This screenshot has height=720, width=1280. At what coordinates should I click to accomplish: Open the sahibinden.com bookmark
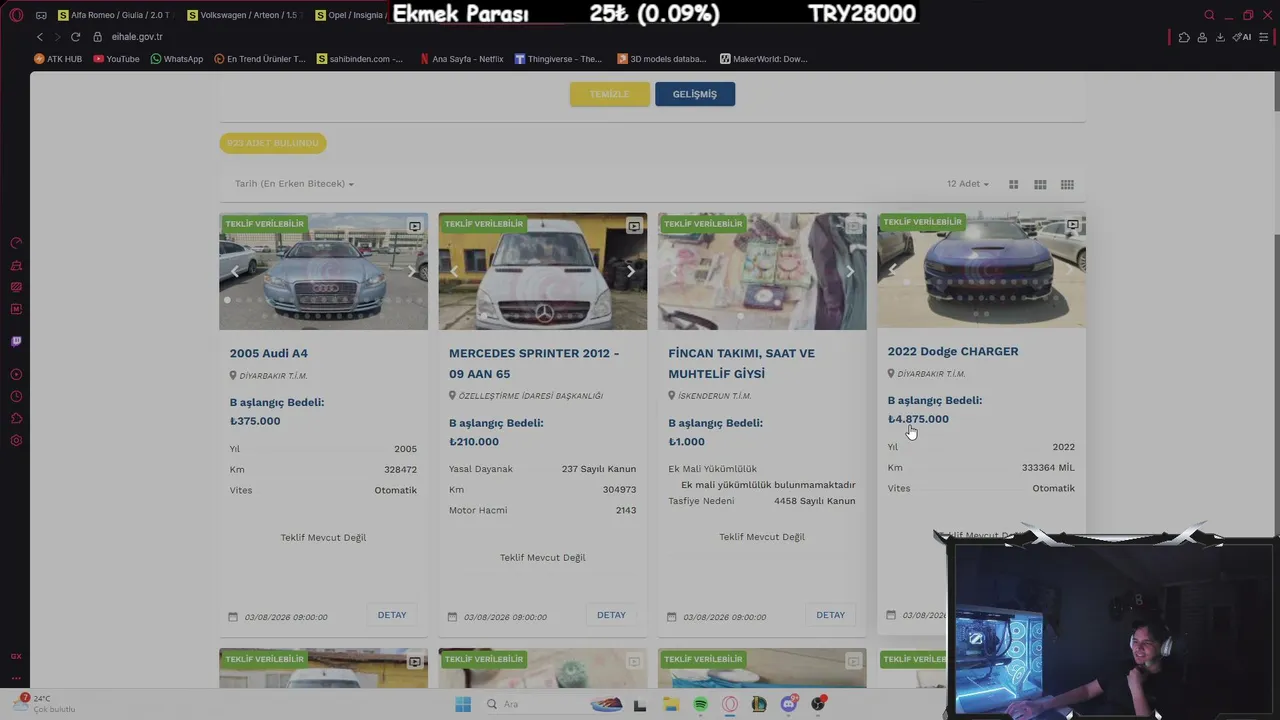point(360,59)
